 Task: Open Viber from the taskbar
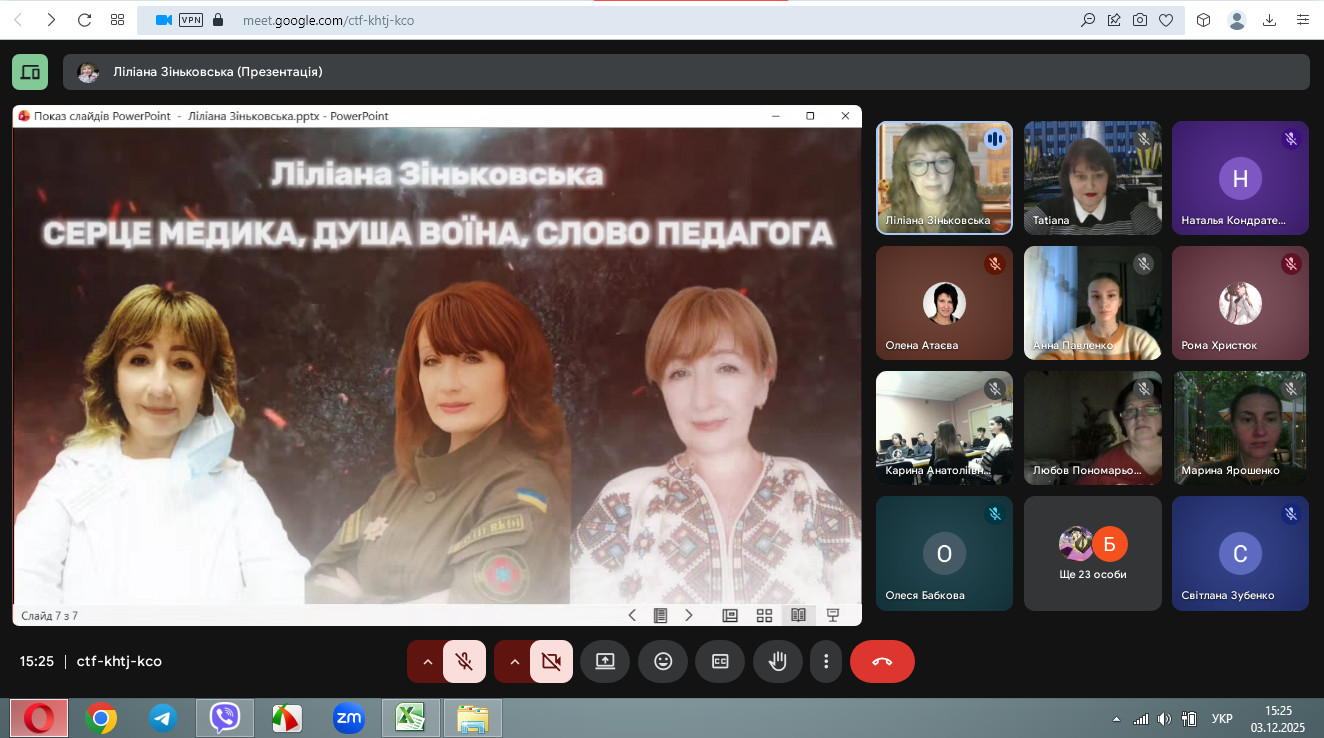pyautogui.click(x=225, y=717)
